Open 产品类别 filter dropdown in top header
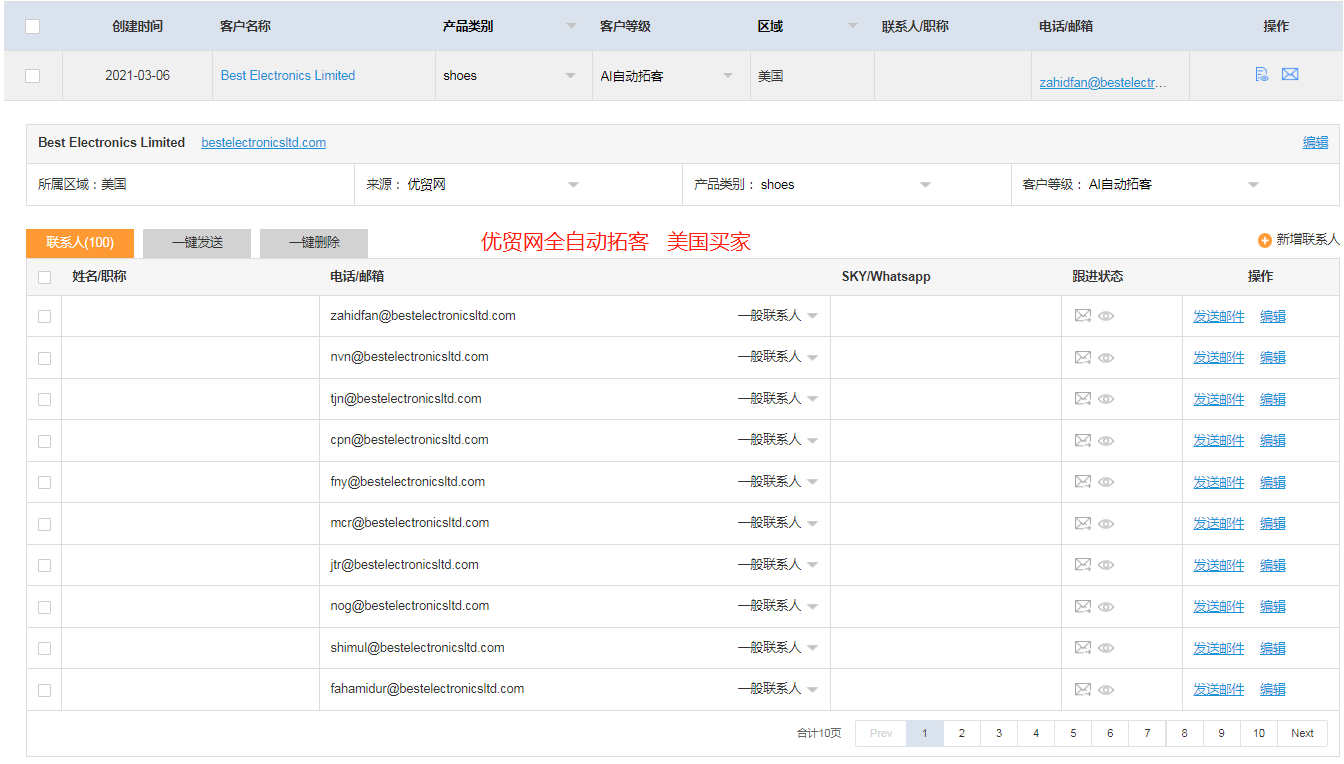 [x=571, y=26]
